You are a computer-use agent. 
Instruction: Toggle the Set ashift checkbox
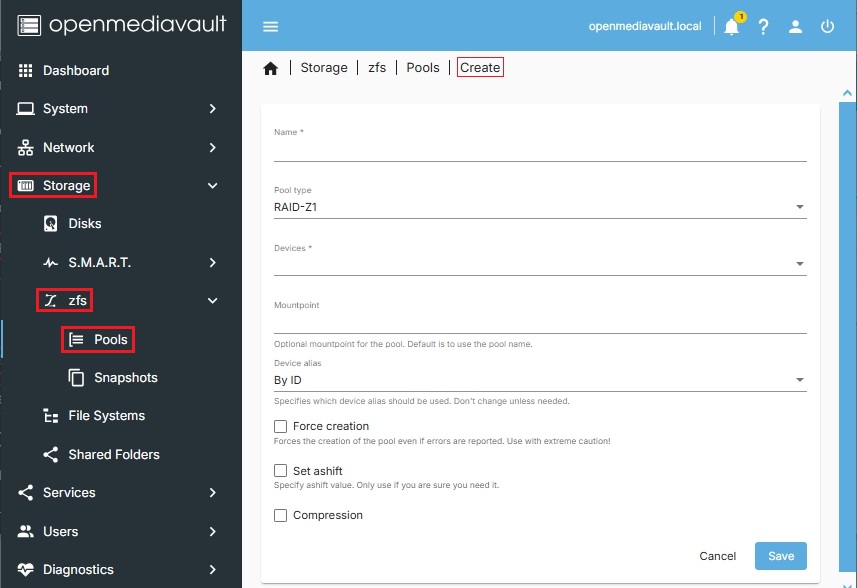[x=281, y=471]
